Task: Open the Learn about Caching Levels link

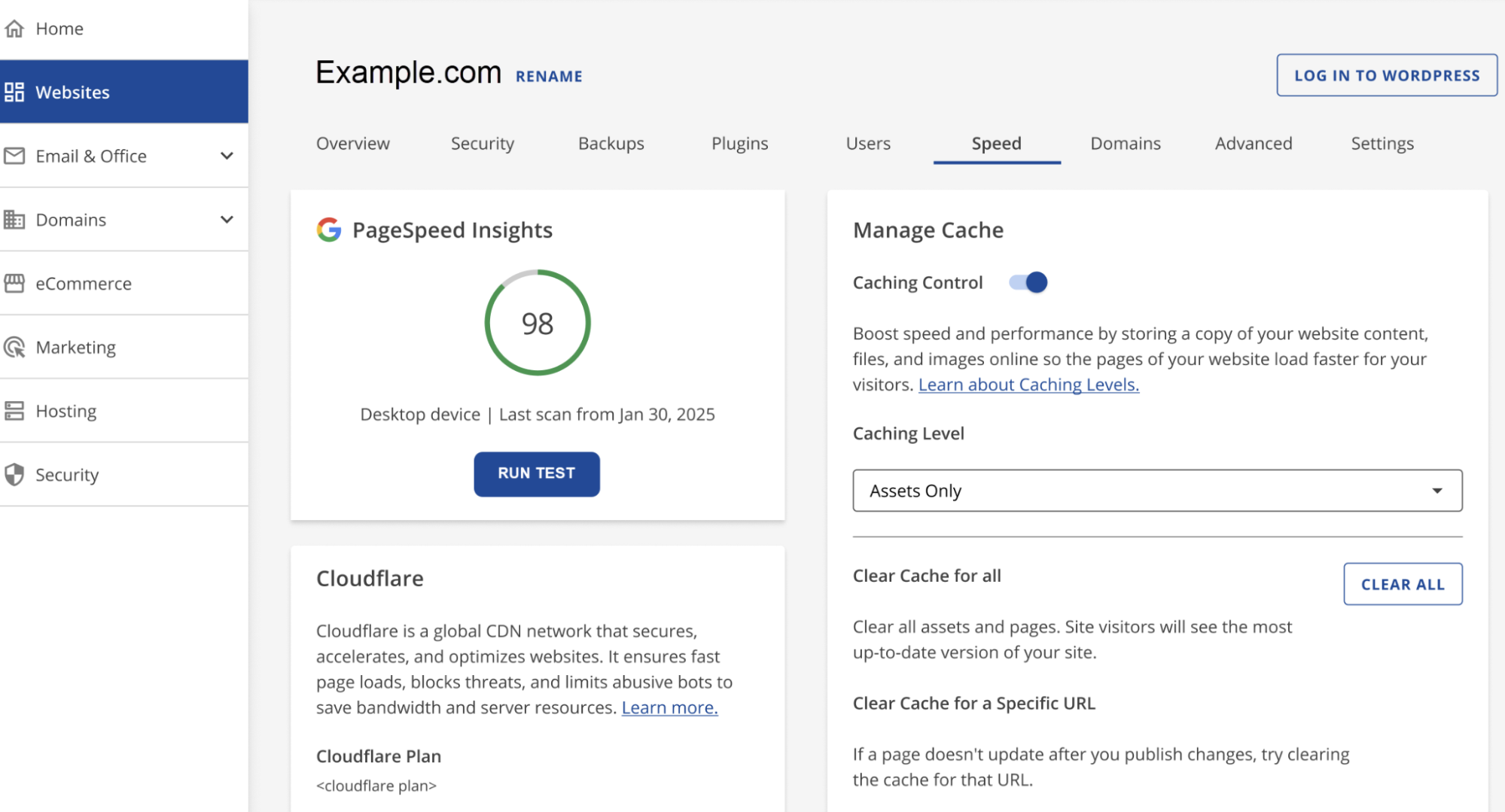Action: (x=1028, y=385)
